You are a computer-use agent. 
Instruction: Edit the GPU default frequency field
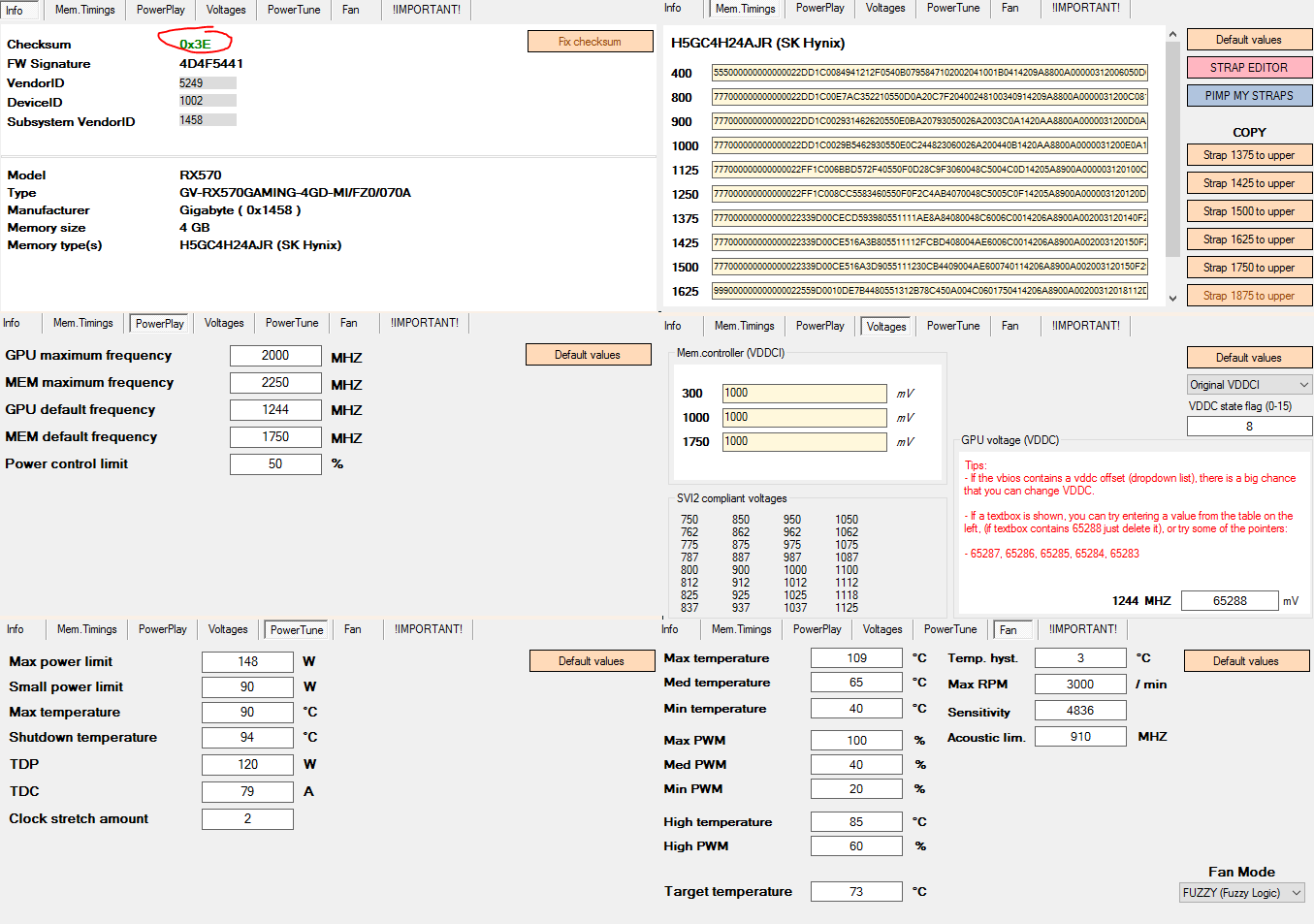275,410
